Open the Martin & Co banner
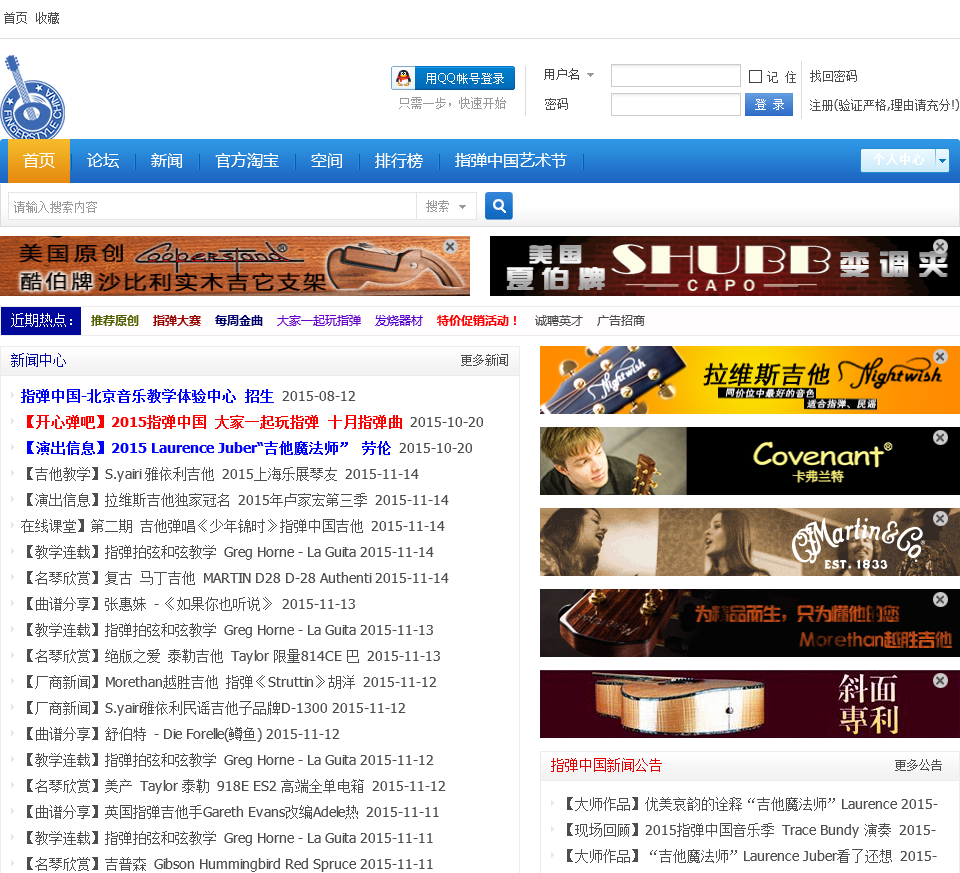960x873 pixels. 750,542
